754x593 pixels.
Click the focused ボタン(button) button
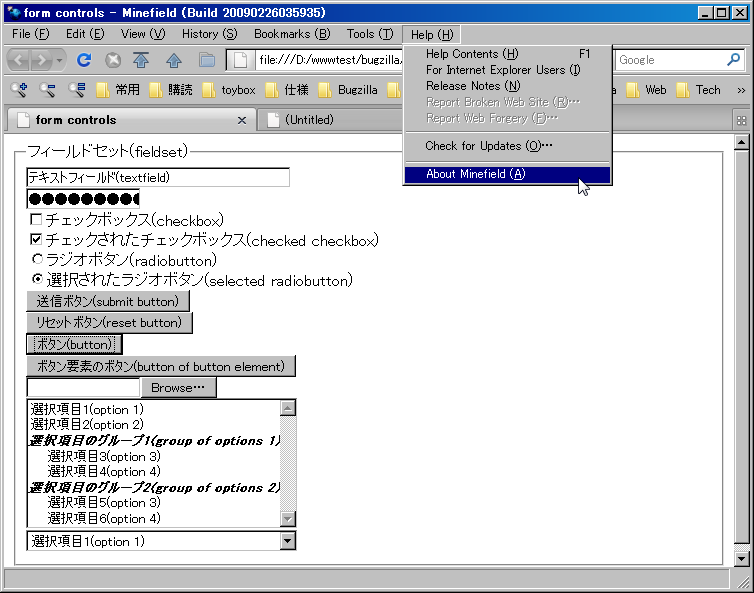click(74, 344)
